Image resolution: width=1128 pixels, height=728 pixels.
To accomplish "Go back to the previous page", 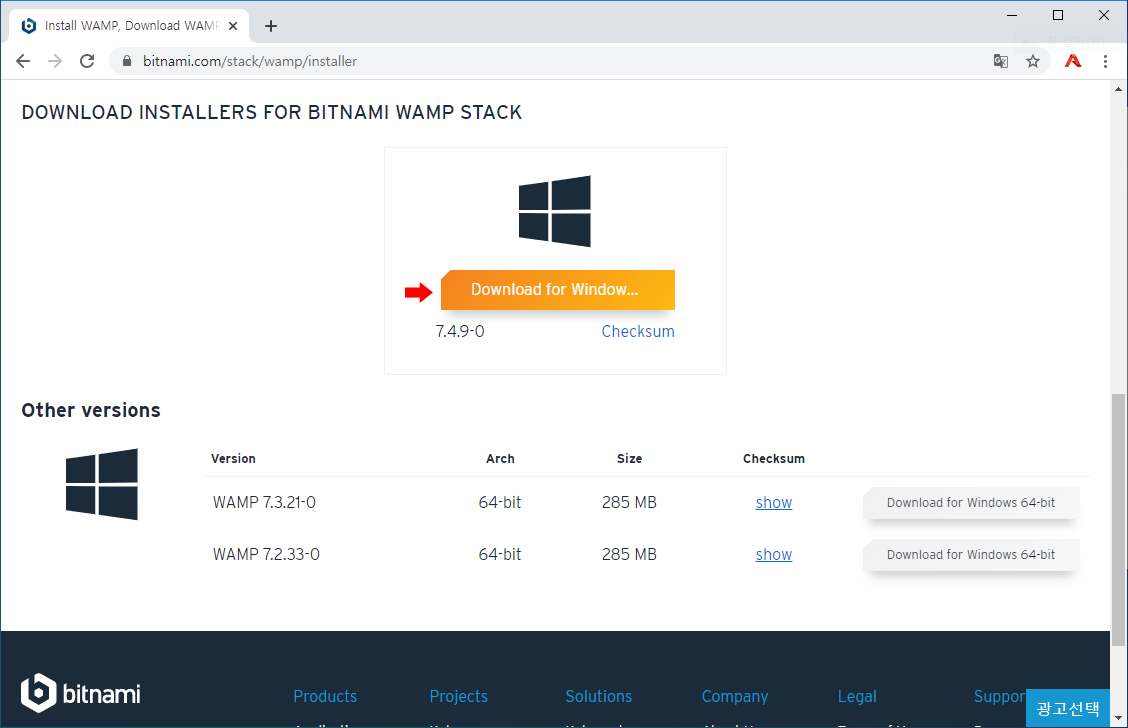I will (x=23, y=61).
